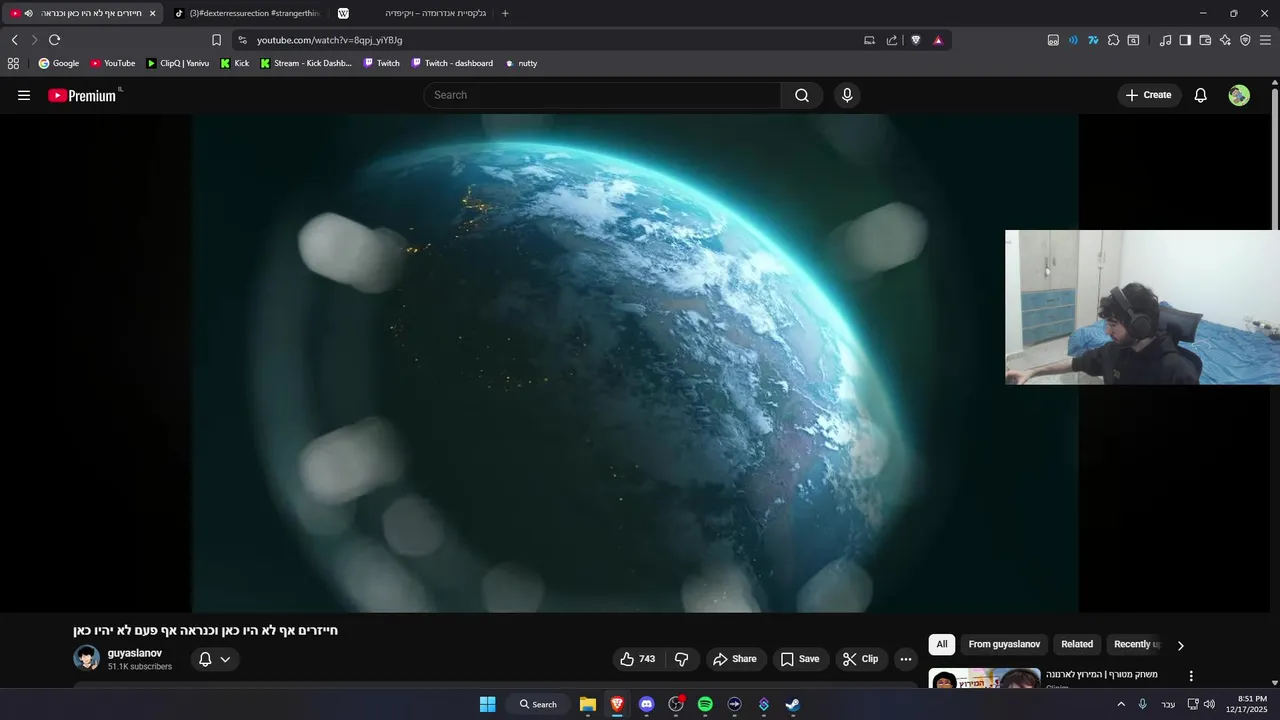This screenshot has height=720, width=1280.
Task: Open YouTube notifications bell in header
Action: pyautogui.click(x=1201, y=95)
